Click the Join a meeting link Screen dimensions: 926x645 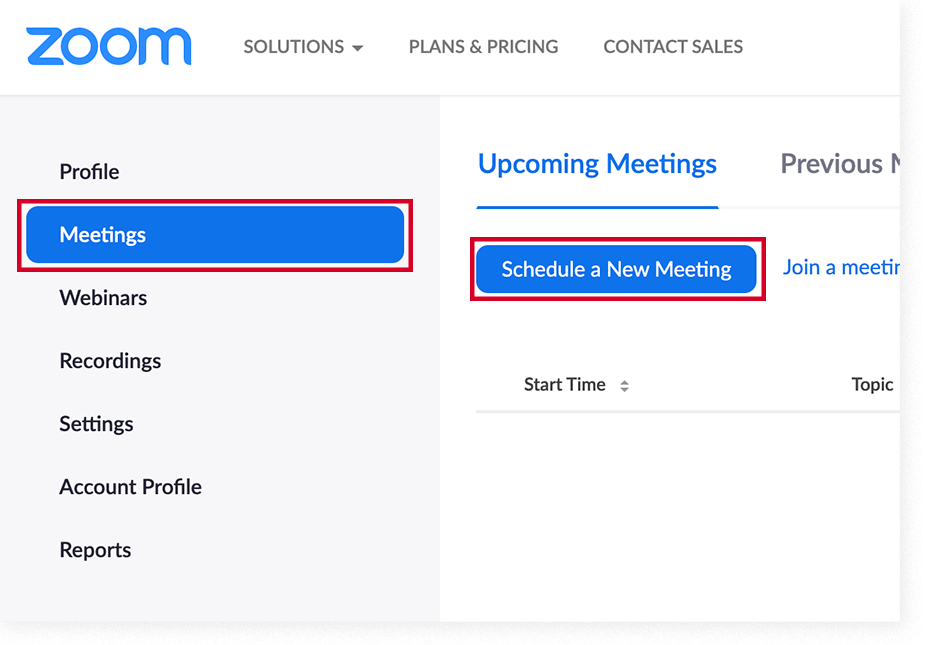coord(843,267)
